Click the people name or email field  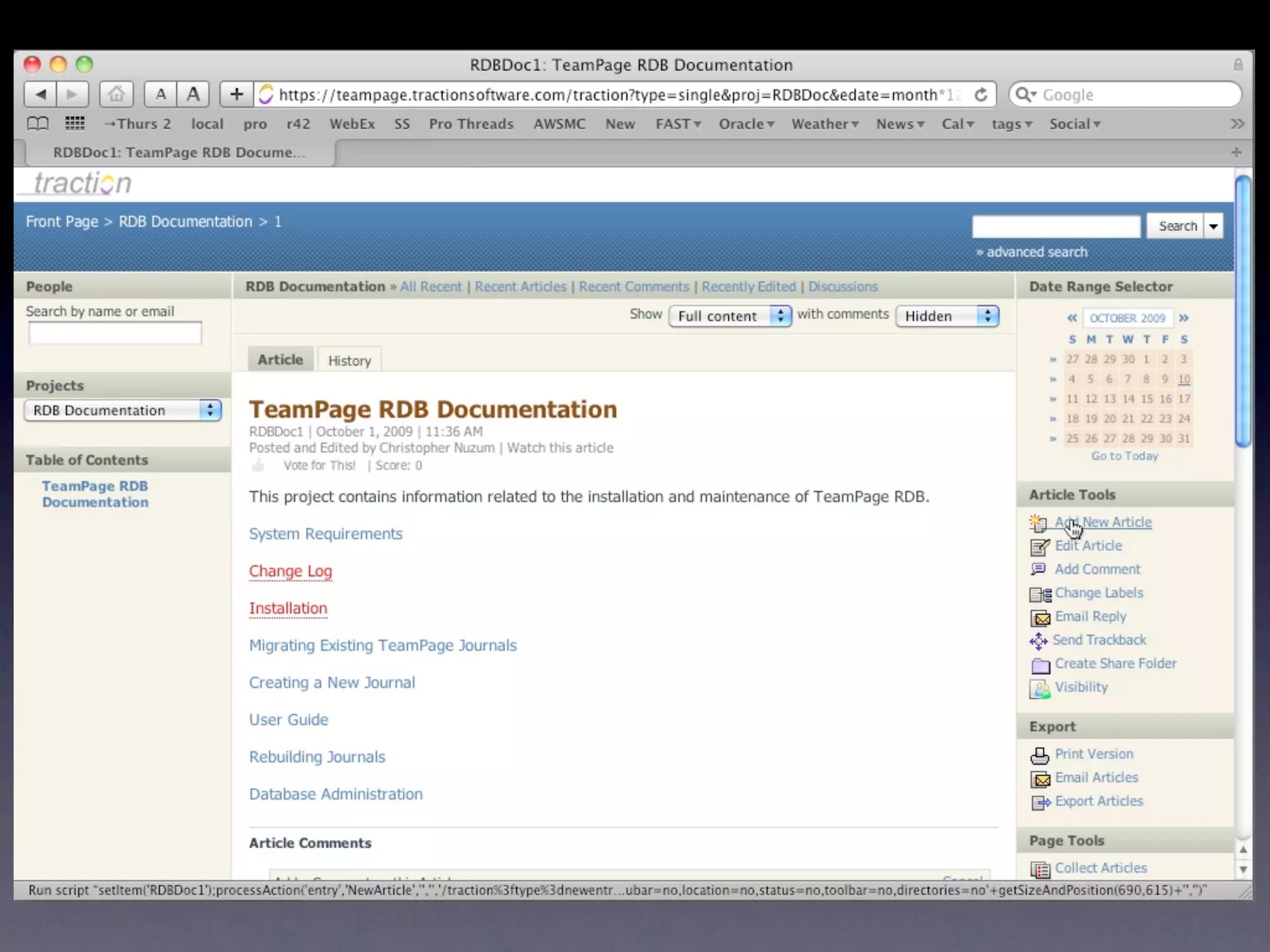pos(115,333)
